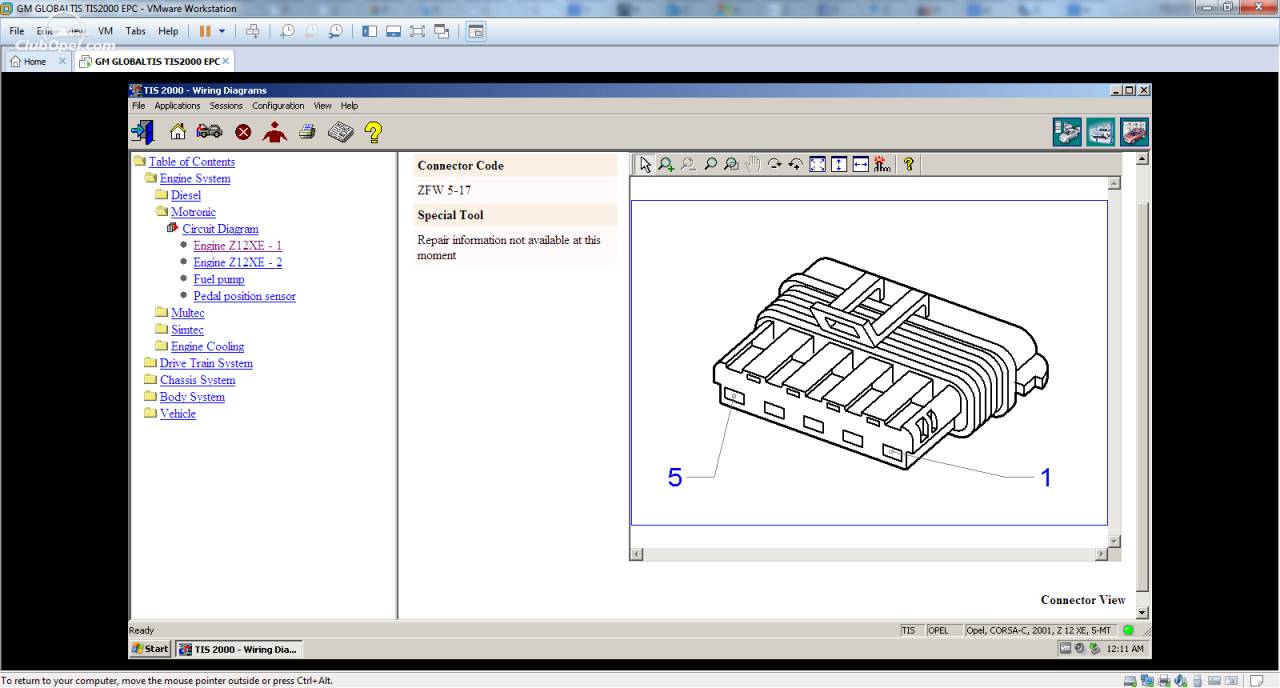1280x688 pixels.
Task: Open vehicle selection car icon
Action: point(209,131)
